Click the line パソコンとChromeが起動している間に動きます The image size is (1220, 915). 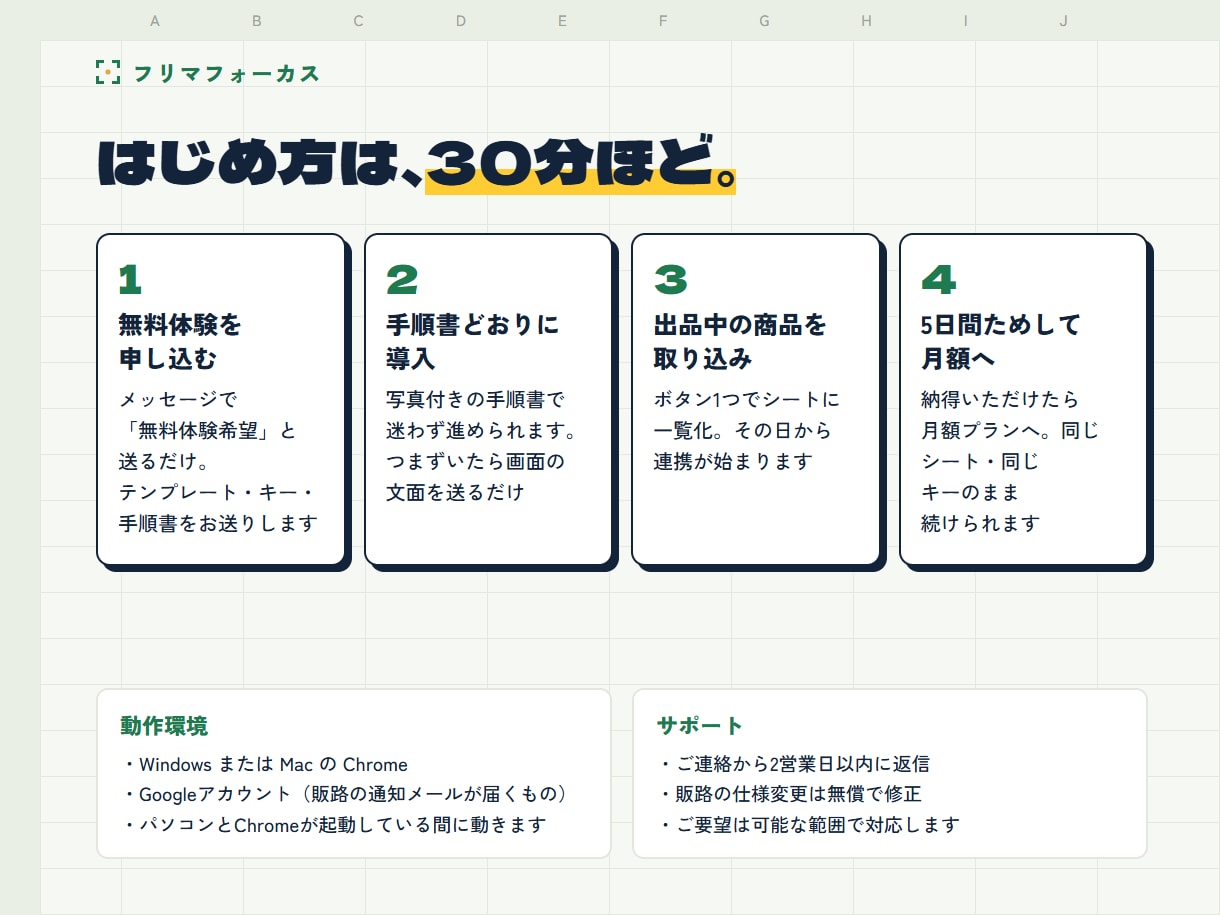point(335,825)
